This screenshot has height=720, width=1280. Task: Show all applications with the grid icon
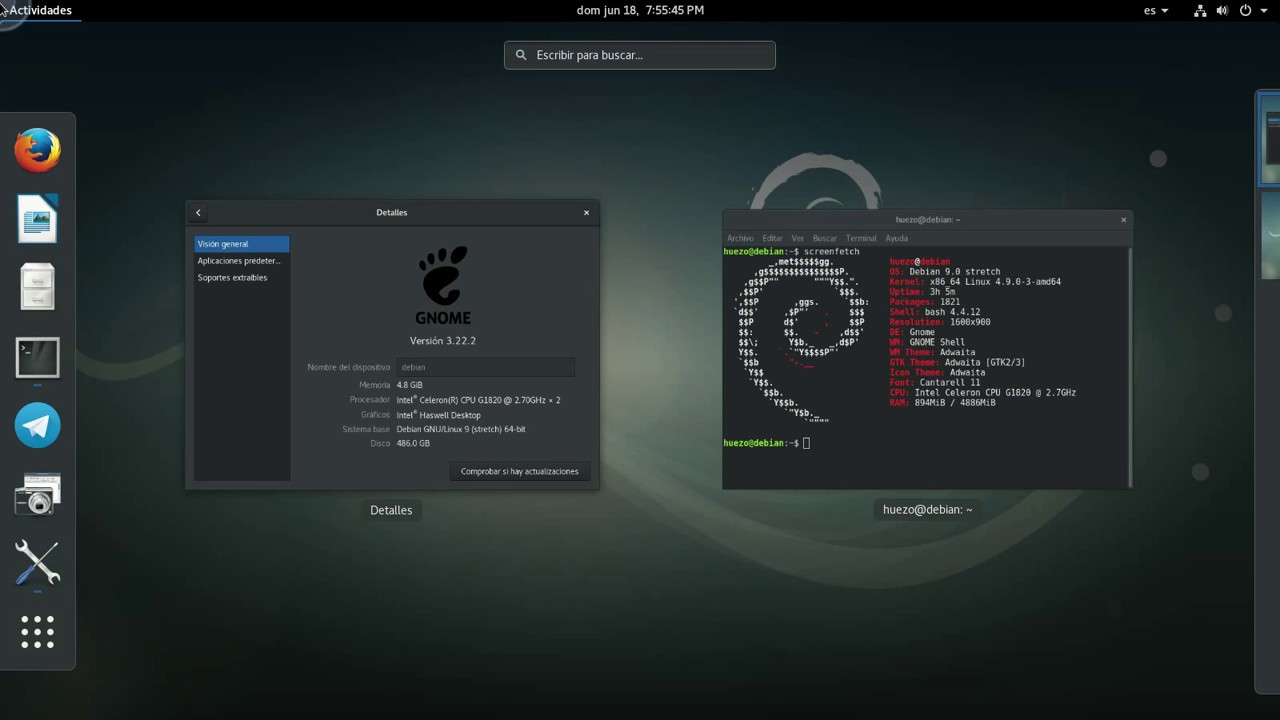tap(37, 630)
